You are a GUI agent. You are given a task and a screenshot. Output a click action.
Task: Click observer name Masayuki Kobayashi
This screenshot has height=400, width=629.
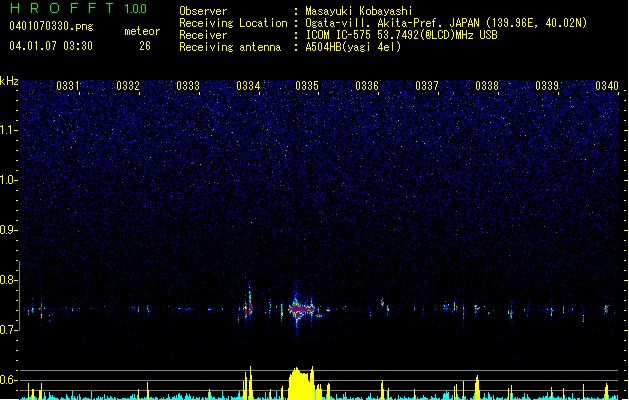click(359, 11)
